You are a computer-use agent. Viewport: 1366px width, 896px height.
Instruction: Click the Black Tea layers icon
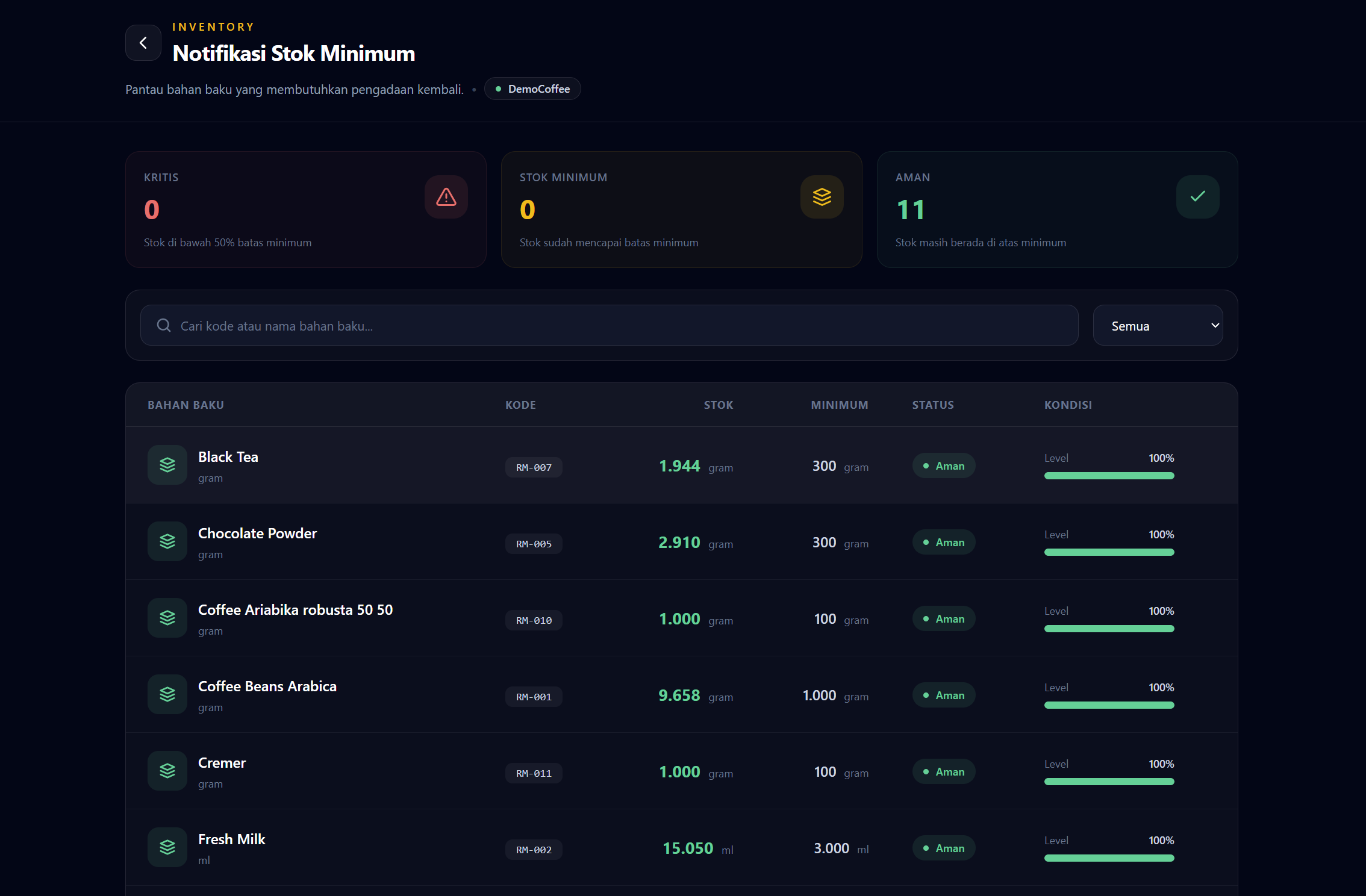(167, 465)
